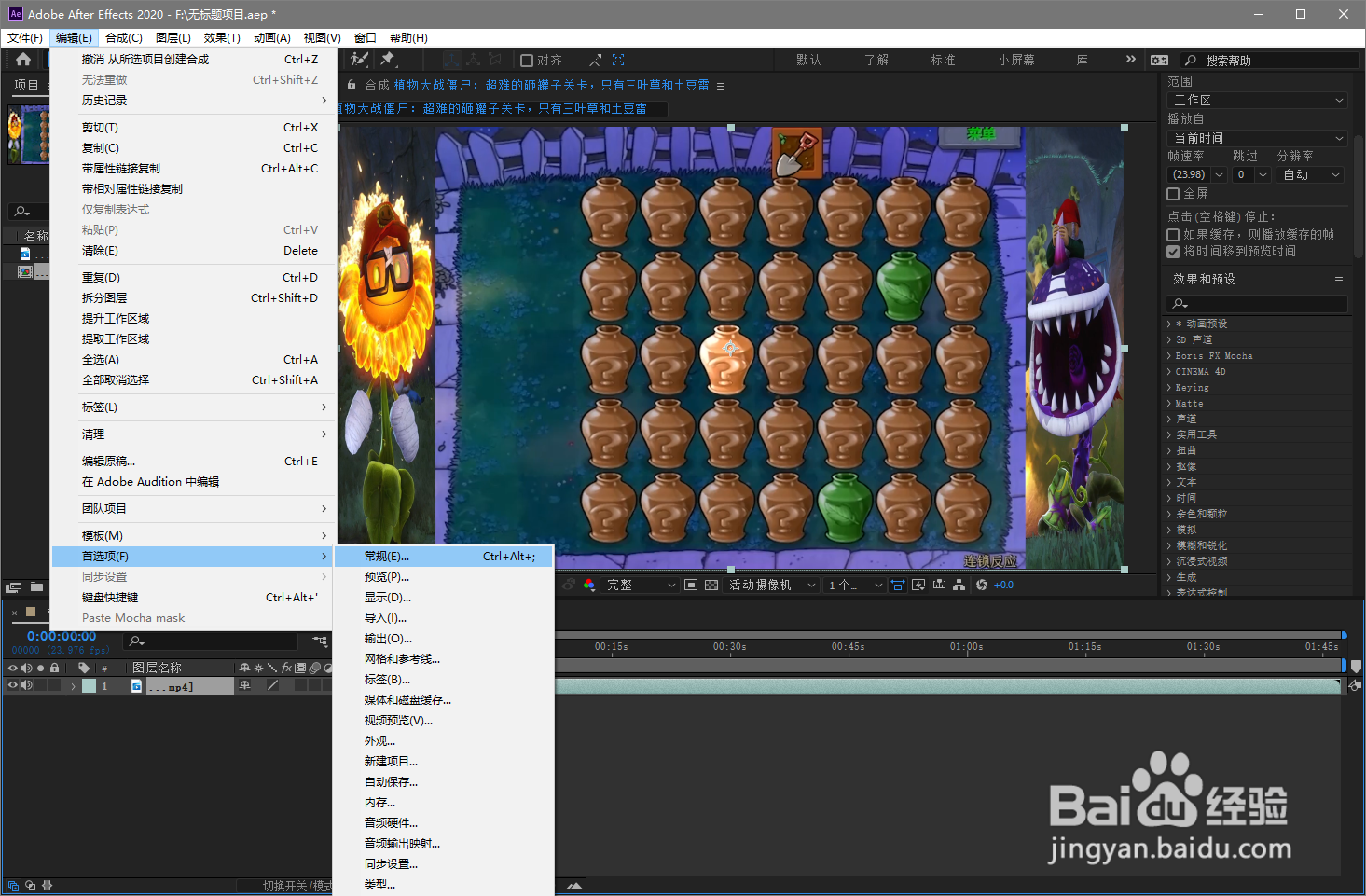1366x896 pixels.
Task: Open the 1个 view layout dropdown
Action: tap(855, 585)
